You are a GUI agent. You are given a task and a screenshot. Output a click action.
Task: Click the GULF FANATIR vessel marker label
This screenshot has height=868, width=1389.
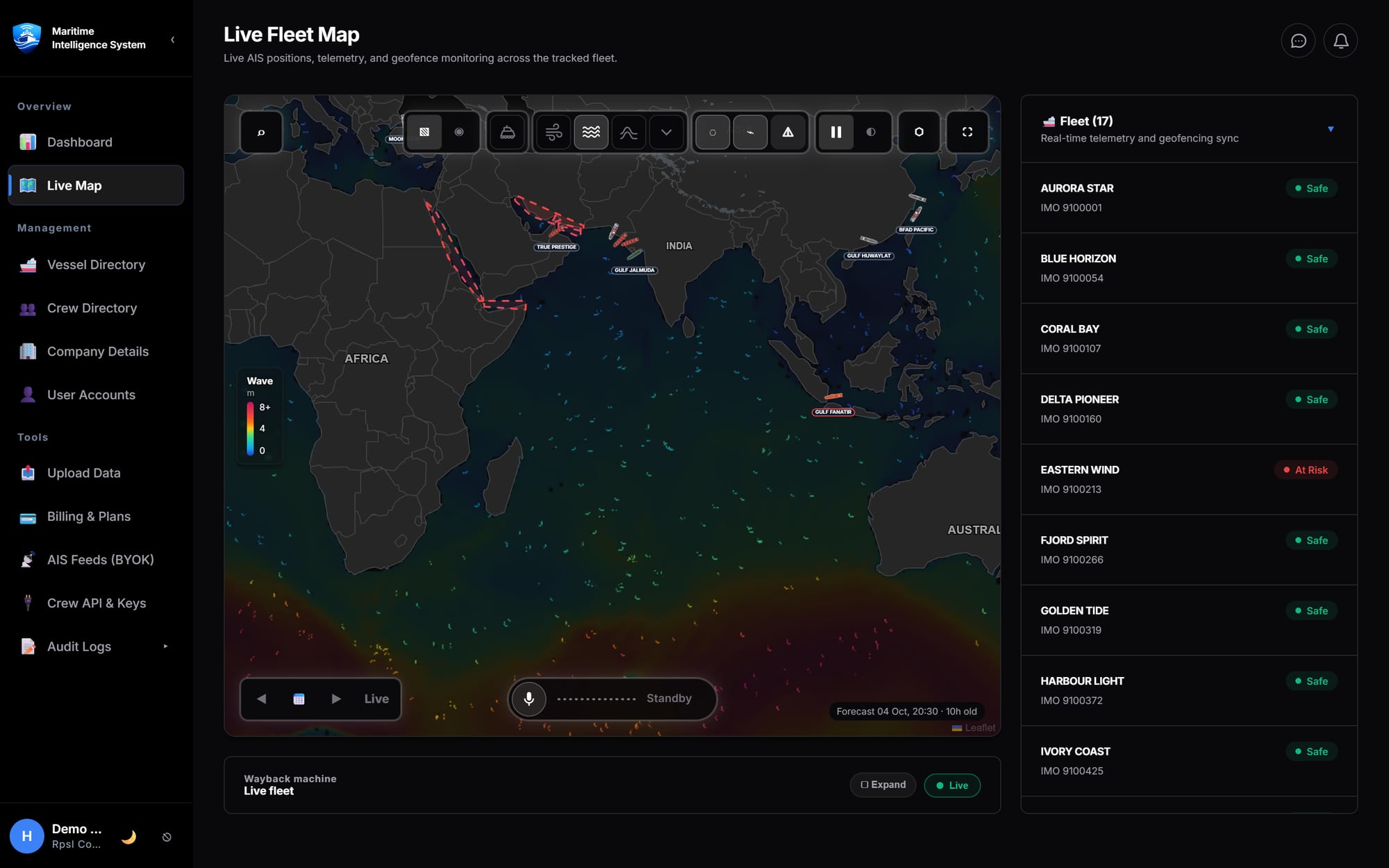point(833,412)
